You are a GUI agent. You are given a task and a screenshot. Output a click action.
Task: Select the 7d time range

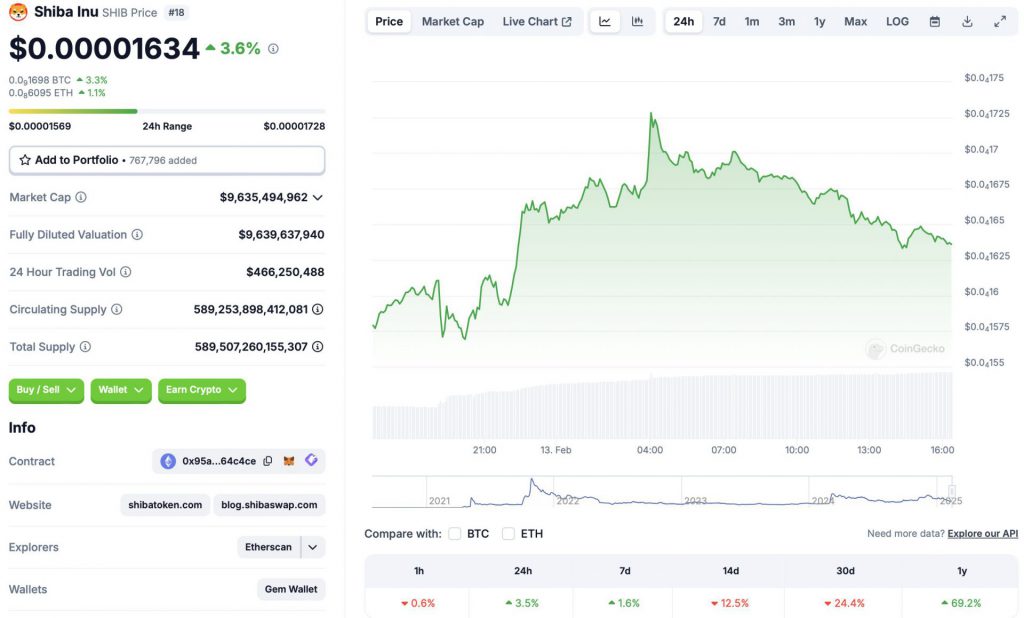[x=719, y=22]
